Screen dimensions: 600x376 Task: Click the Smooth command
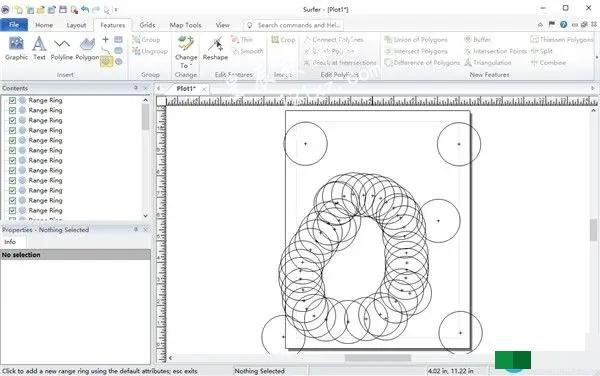point(248,51)
